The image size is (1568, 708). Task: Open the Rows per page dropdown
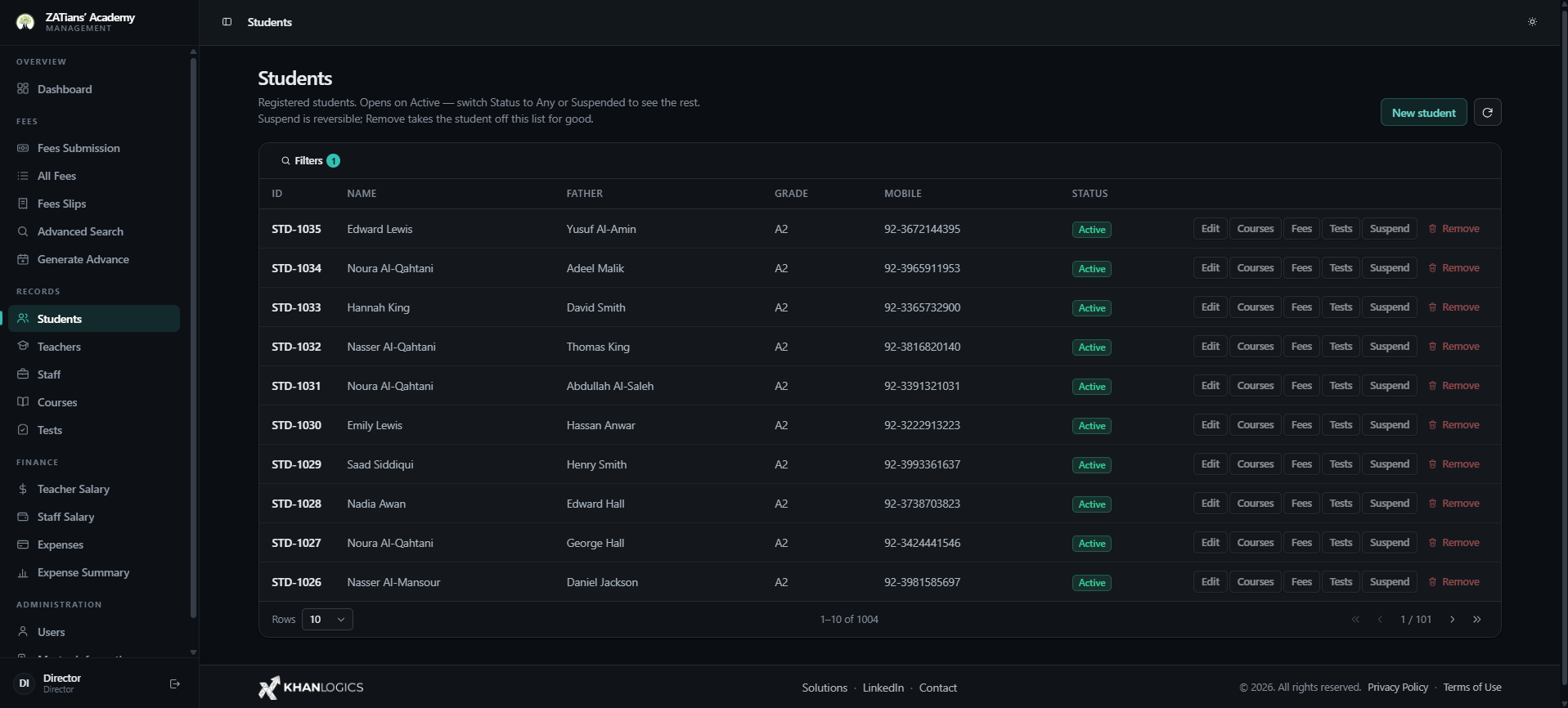coord(327,620)
